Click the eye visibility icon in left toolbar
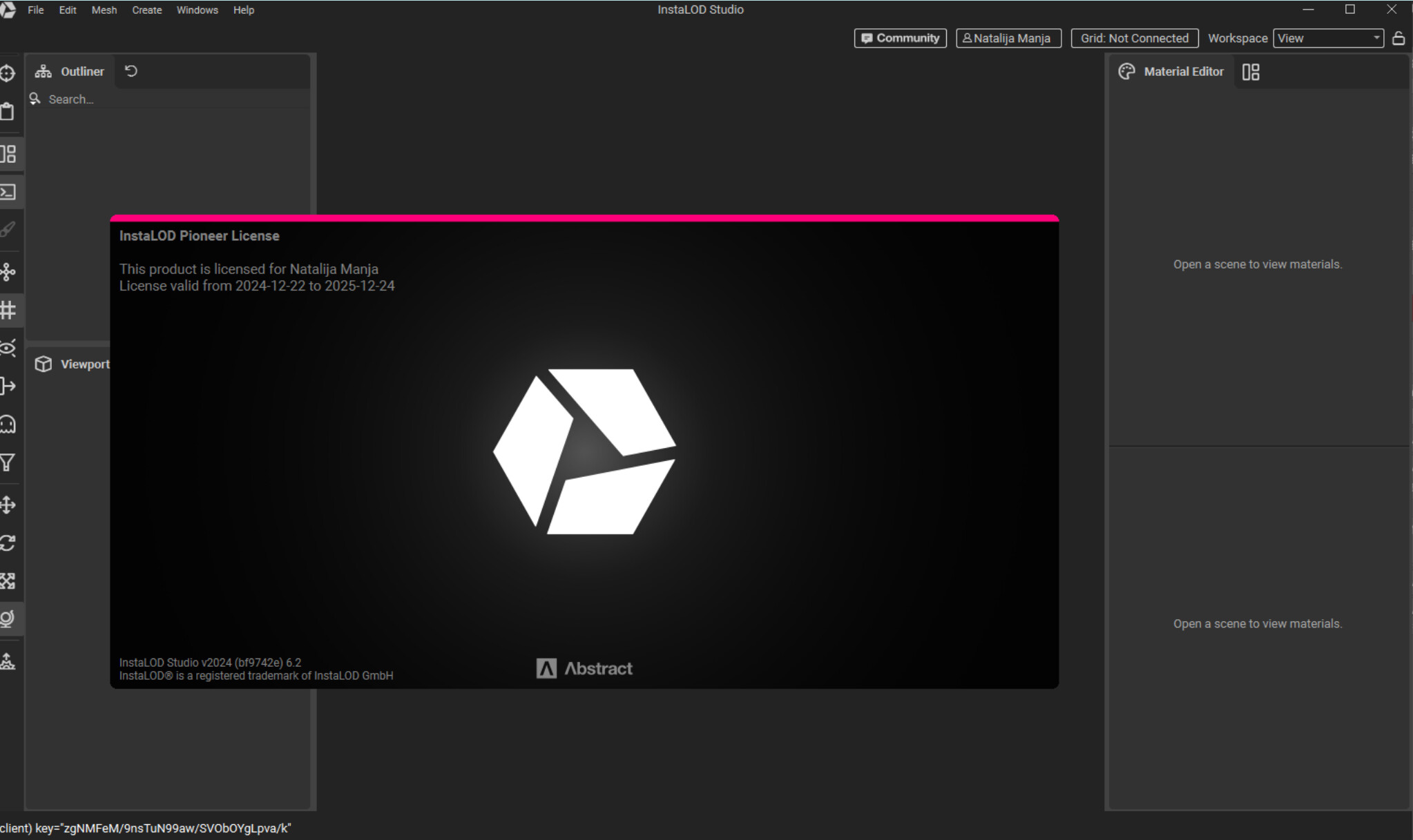Image resolution: width=1413 pixels, height=840 pixels. (x=8, y=348)
